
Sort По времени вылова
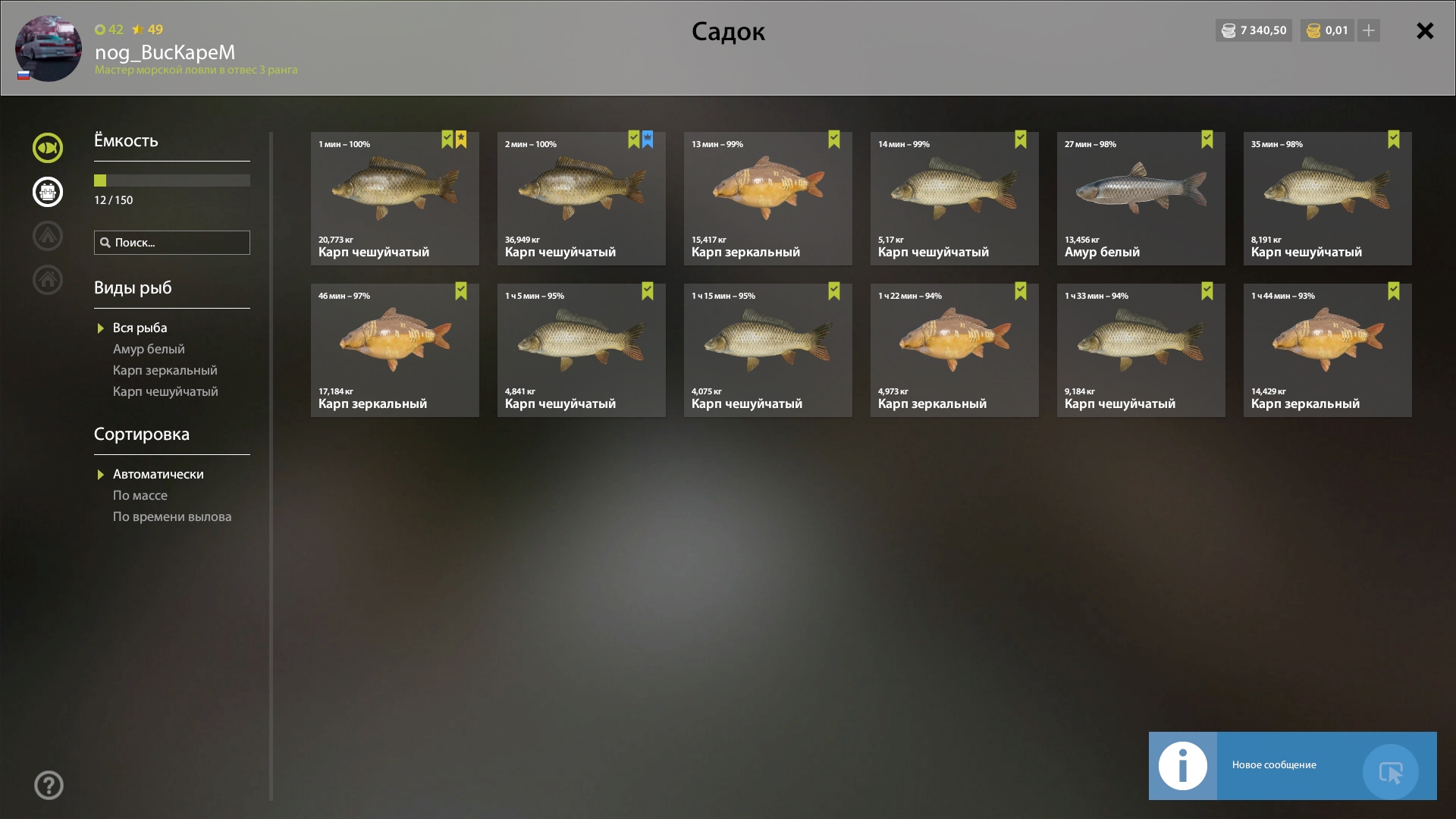(172, 516)
